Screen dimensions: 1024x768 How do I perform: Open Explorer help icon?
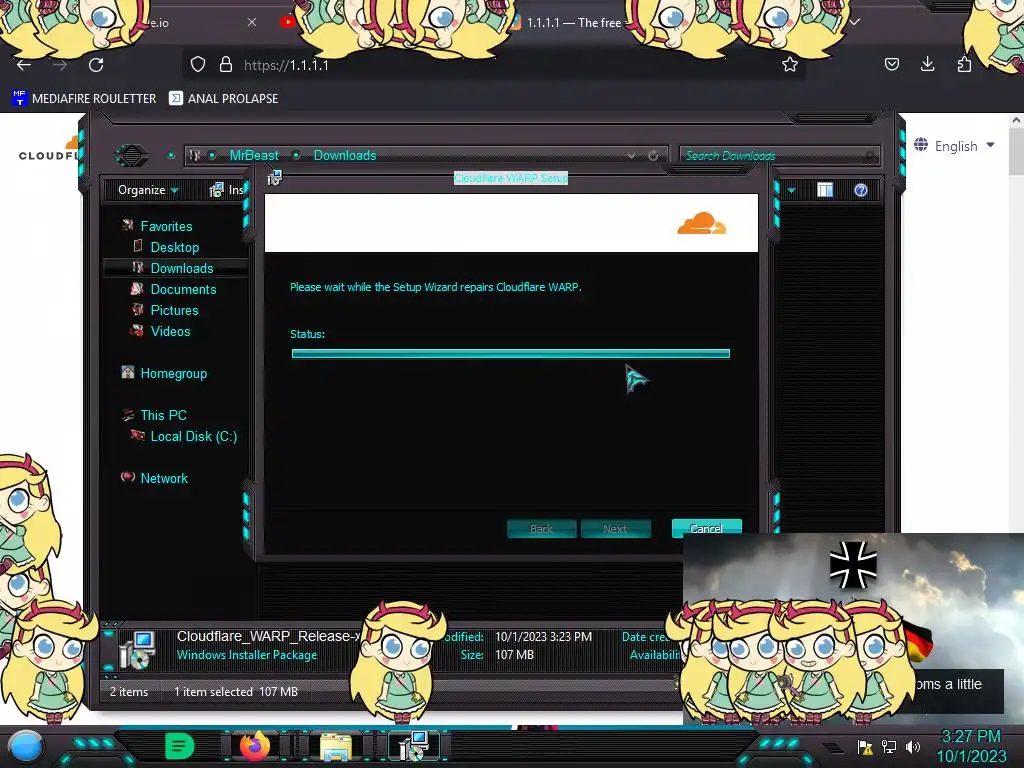861,190
